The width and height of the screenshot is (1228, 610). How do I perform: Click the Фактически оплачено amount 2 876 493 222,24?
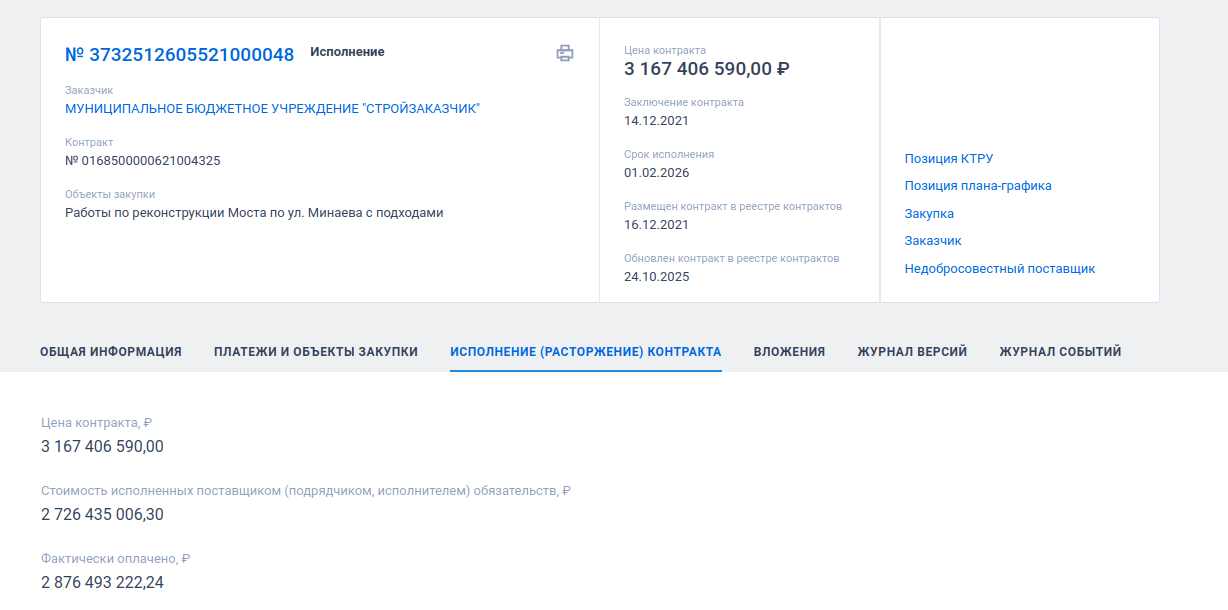click(102, 582)
